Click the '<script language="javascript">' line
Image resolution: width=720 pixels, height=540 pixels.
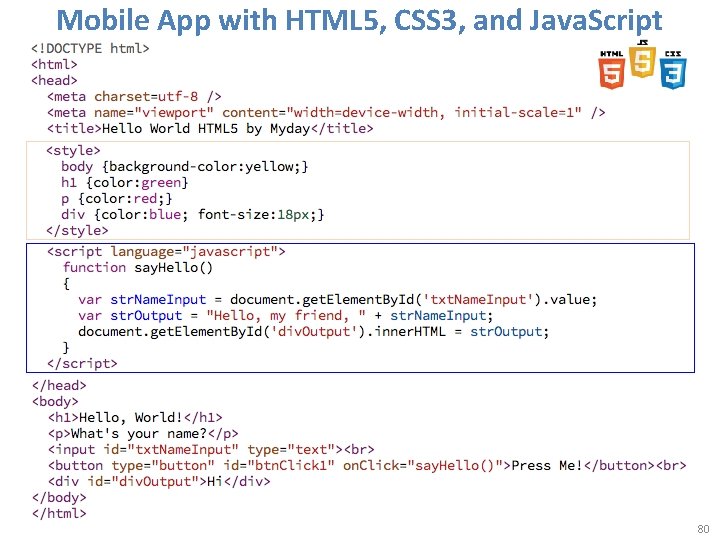click(x=166, y=252)
